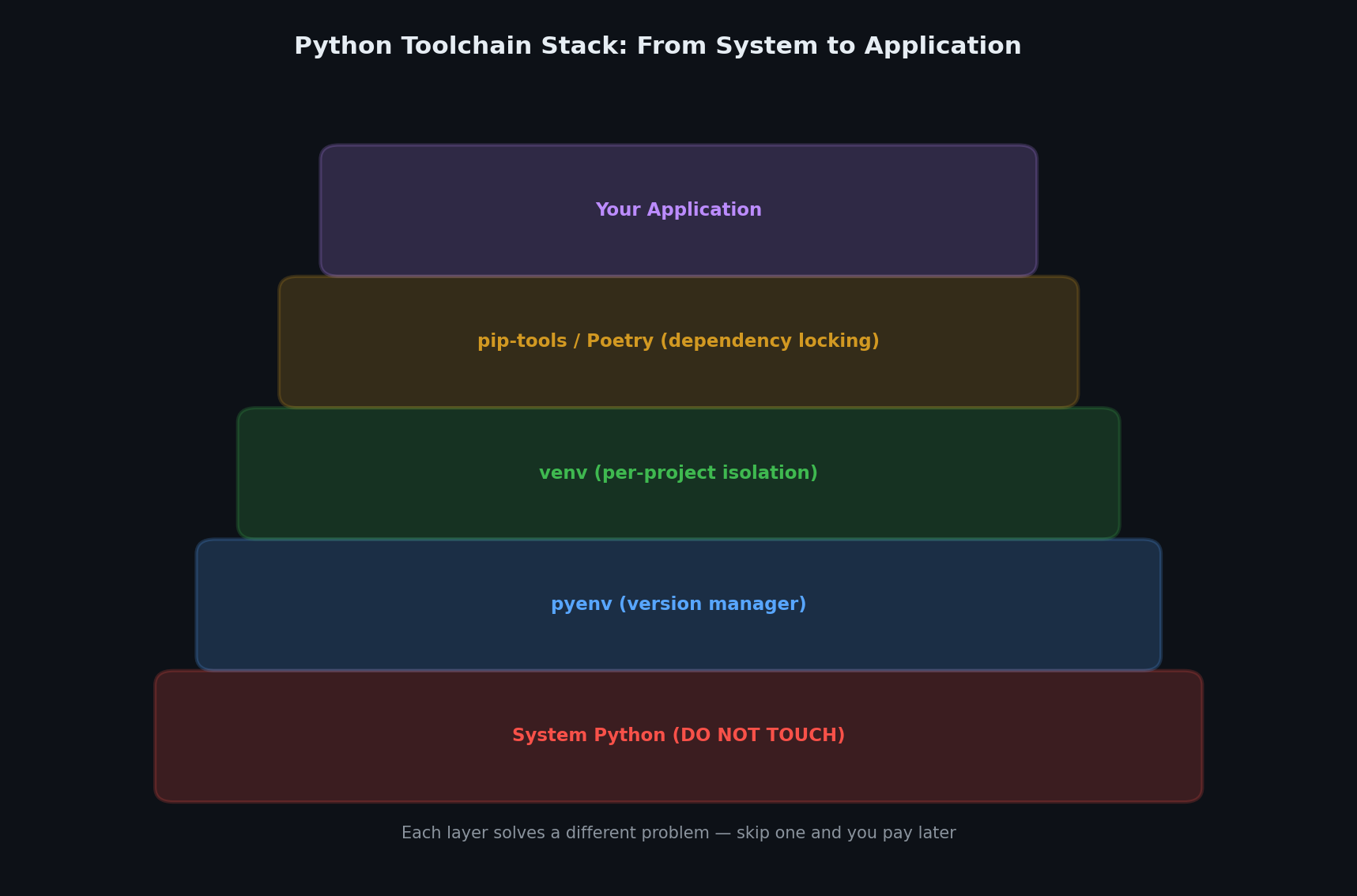Viewport: 1357px width, 896px height.
Task: Click the 'Your Application' layer box
Action: tap(678, 210)
